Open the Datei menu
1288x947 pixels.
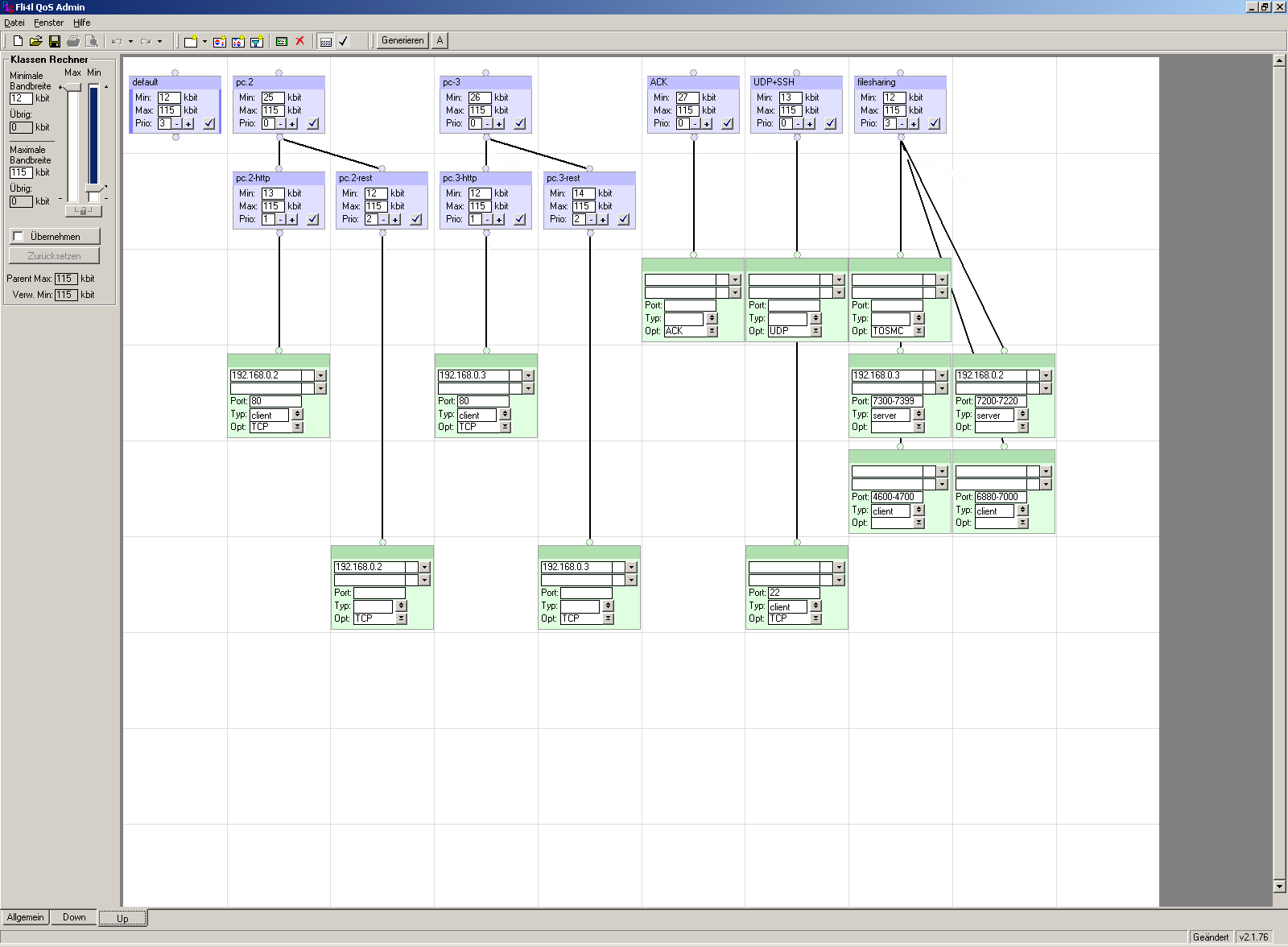[x=14, y=23]
